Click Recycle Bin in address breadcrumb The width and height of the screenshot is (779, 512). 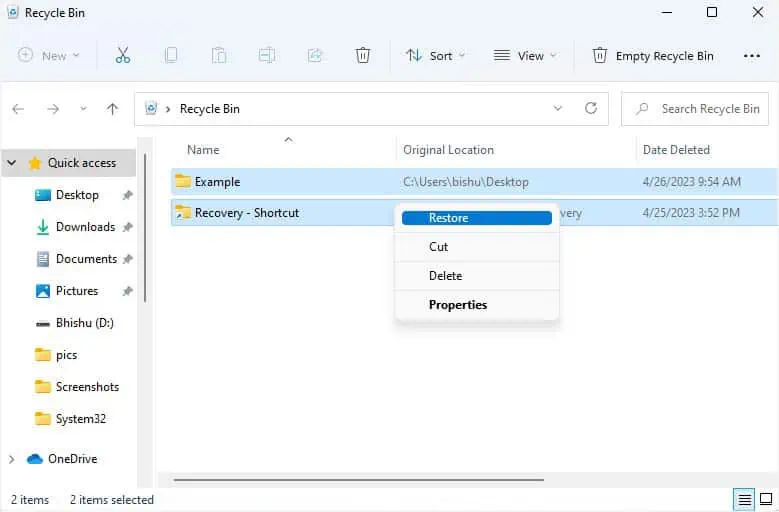click(x=210, y=109)
